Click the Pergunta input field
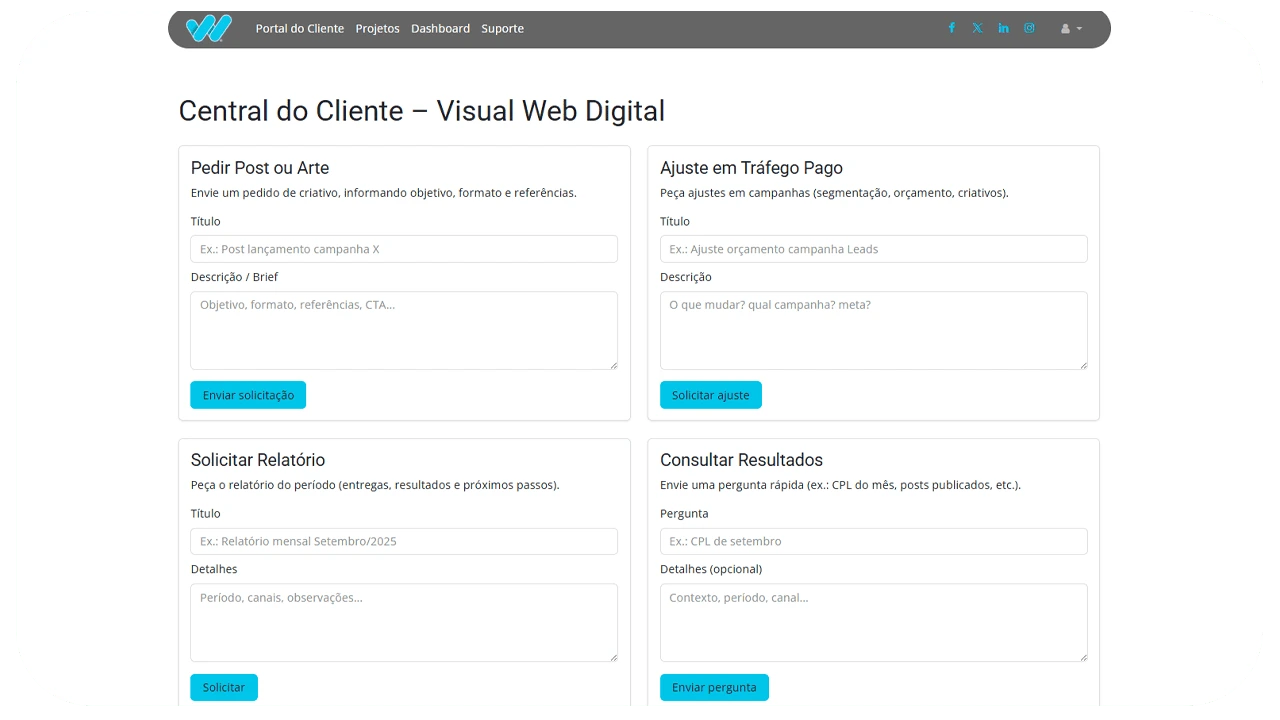1280x720 pixels. [873, 541]
